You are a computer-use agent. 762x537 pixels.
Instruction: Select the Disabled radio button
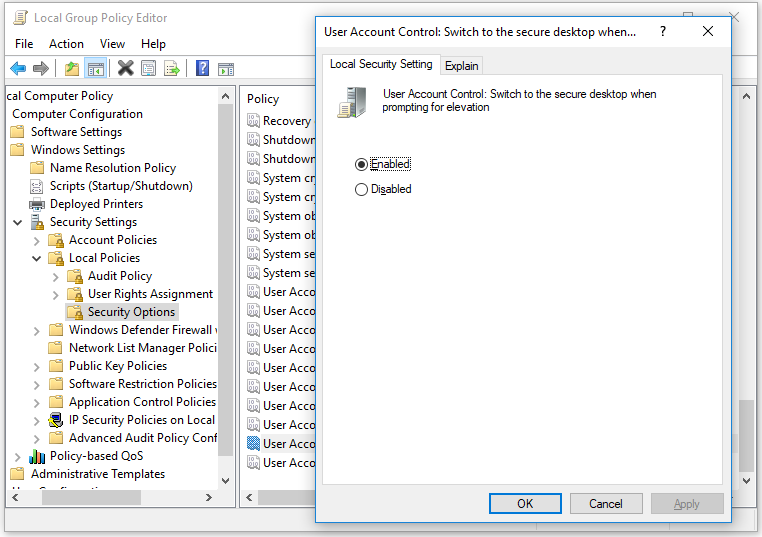(361, 189)
